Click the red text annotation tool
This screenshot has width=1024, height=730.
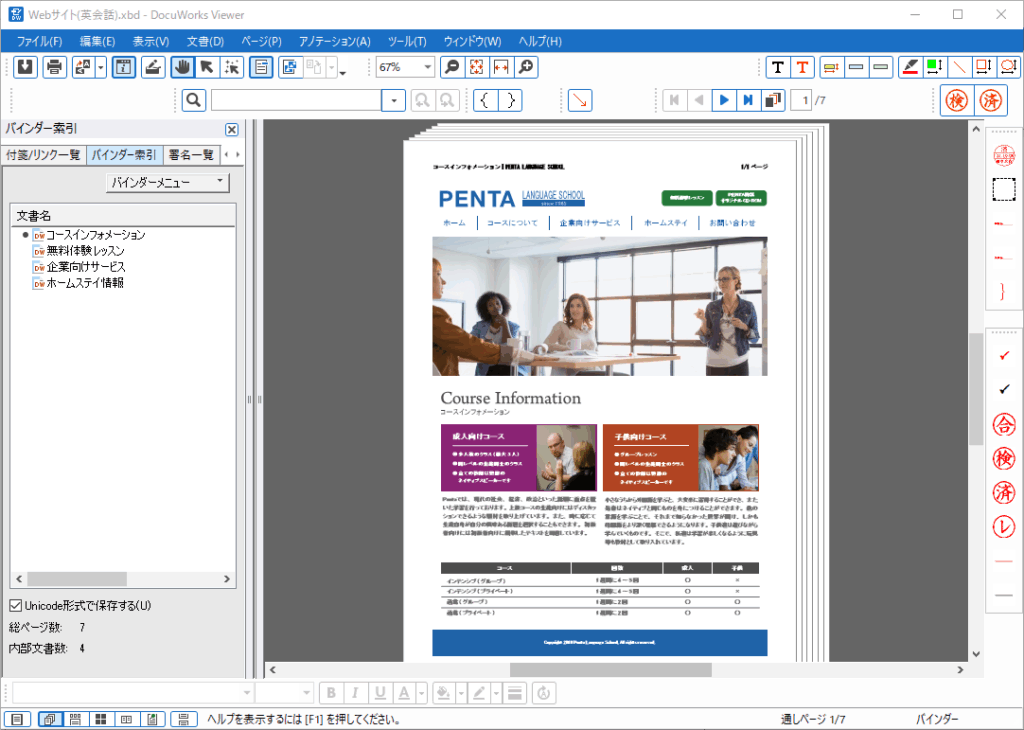(x=802, y=67)
